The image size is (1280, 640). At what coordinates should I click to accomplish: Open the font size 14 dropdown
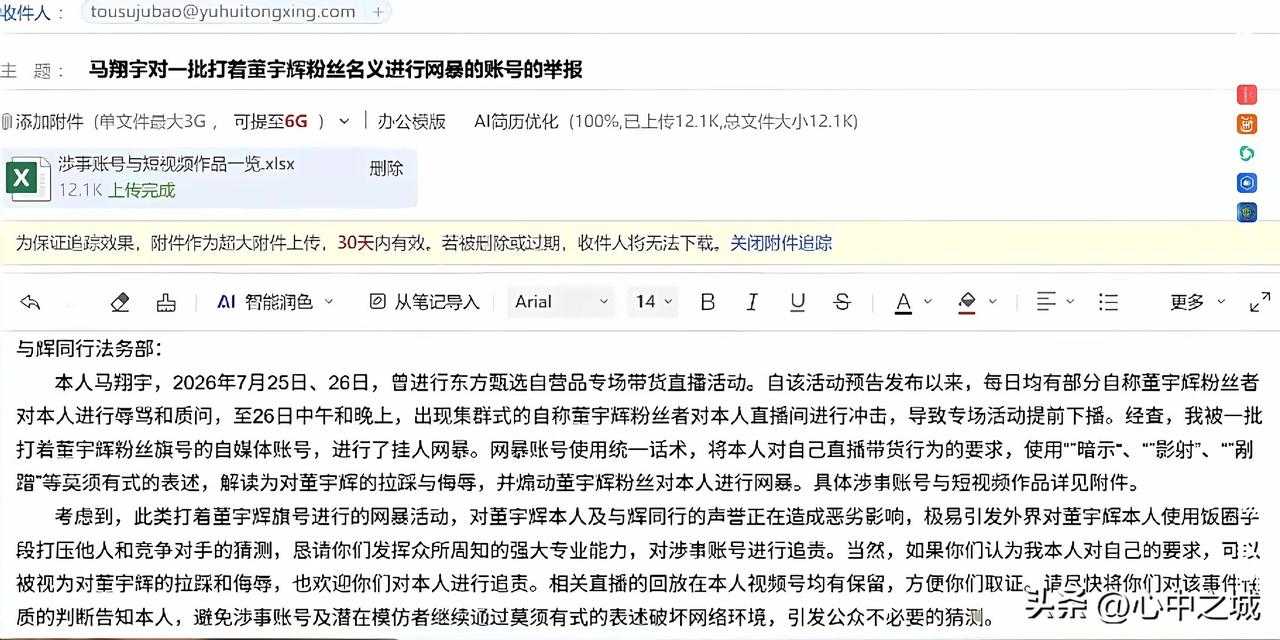tap(655, 302)
